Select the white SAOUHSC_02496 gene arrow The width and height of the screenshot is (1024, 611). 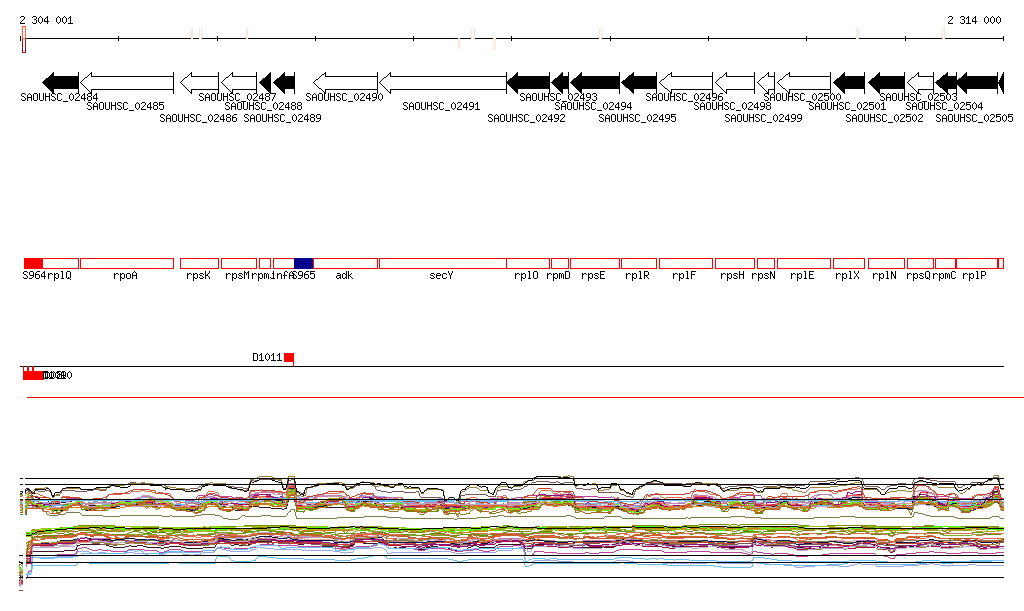(x=686, y=83)
